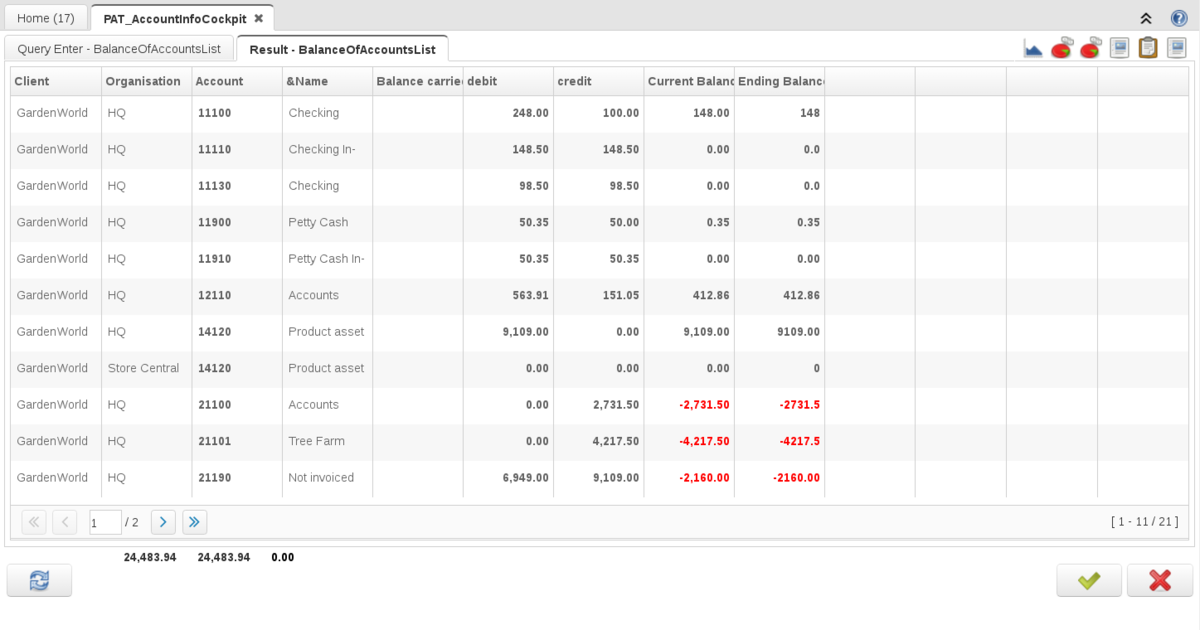Screen dimensions: 1200x630
Task: Open Query Enter - BalanceOfAccountsList tab
Action: click(x=119, y=49)
